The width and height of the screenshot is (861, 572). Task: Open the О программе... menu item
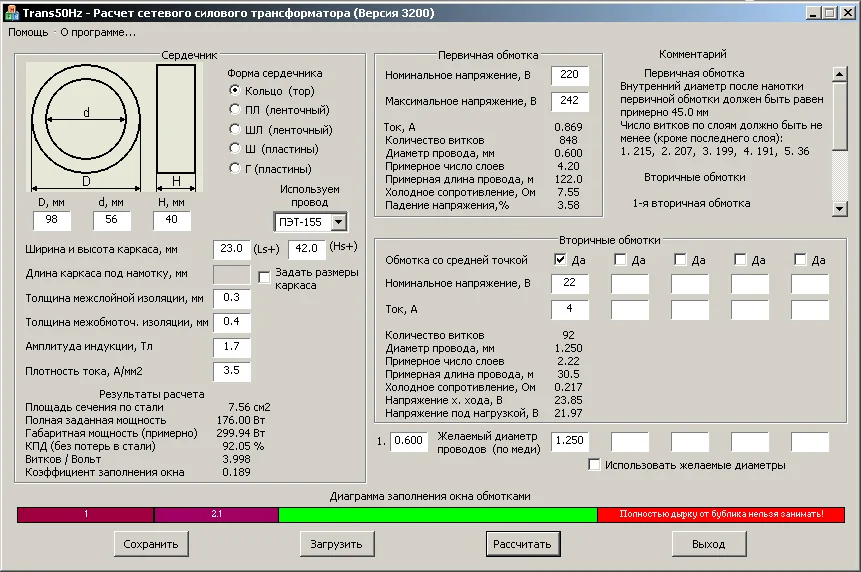[98, 32]
